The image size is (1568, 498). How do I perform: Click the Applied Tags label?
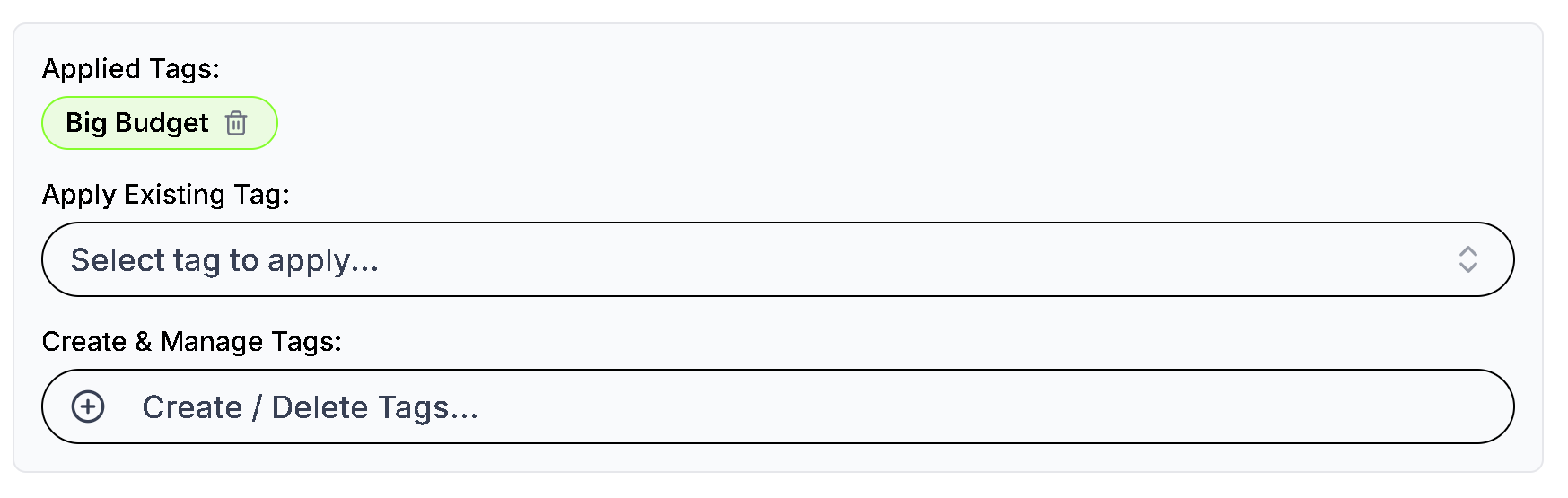click(x=131, y=69)
